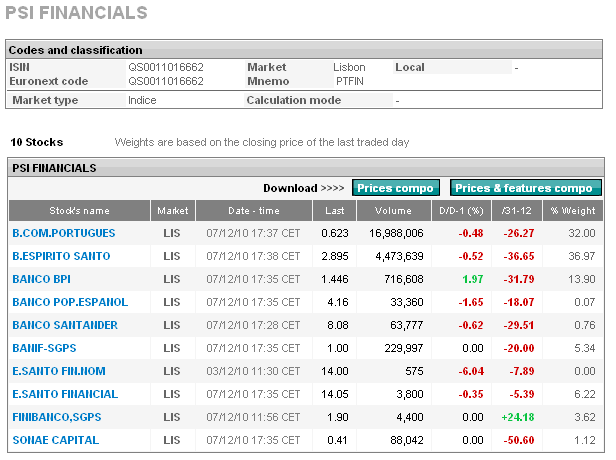Click the Date - time column header
616x460 pixels.
coord(254,211)
